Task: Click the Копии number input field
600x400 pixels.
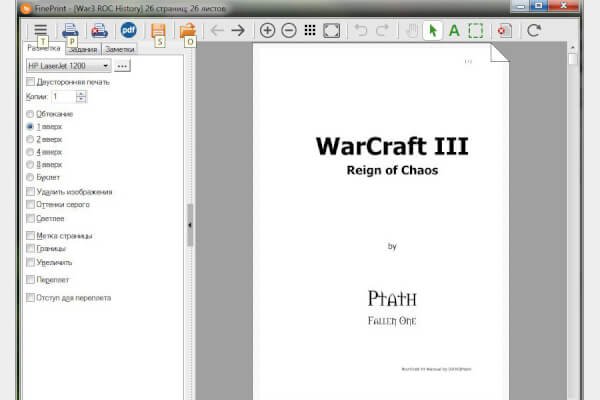Action: [x=64, y=97]
